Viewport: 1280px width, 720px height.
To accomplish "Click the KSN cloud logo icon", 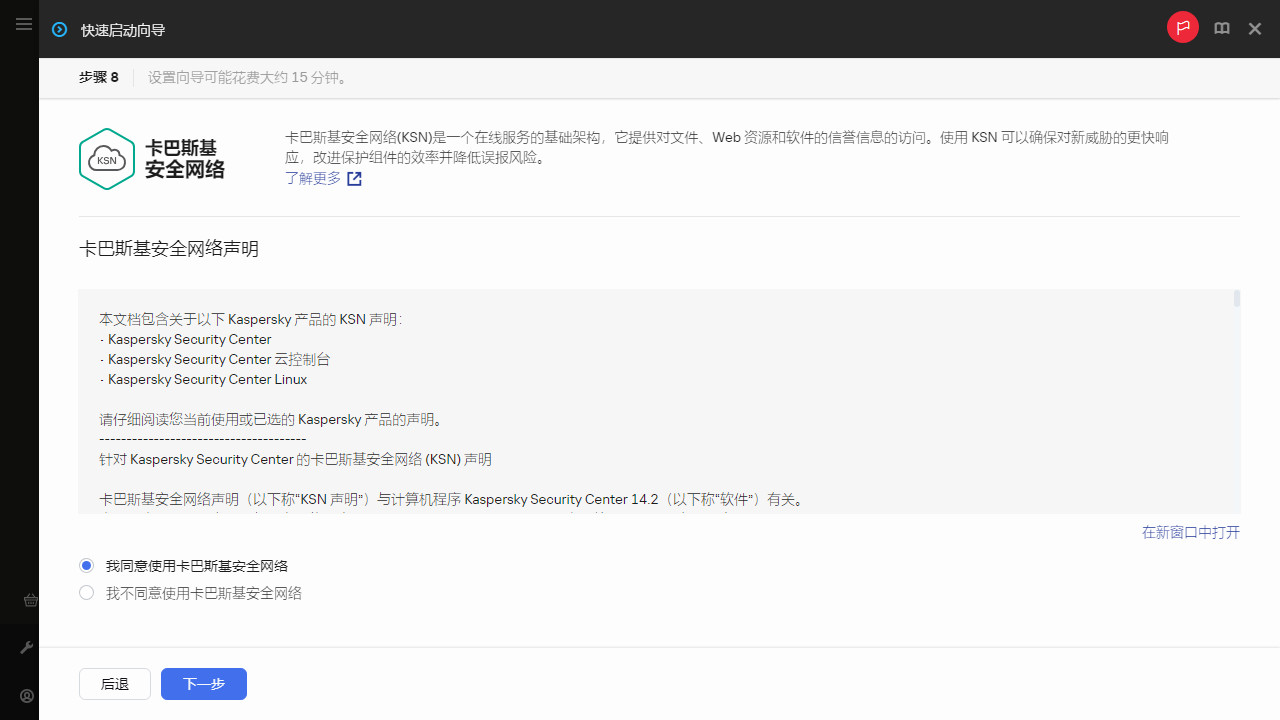I will coord(107,158).
